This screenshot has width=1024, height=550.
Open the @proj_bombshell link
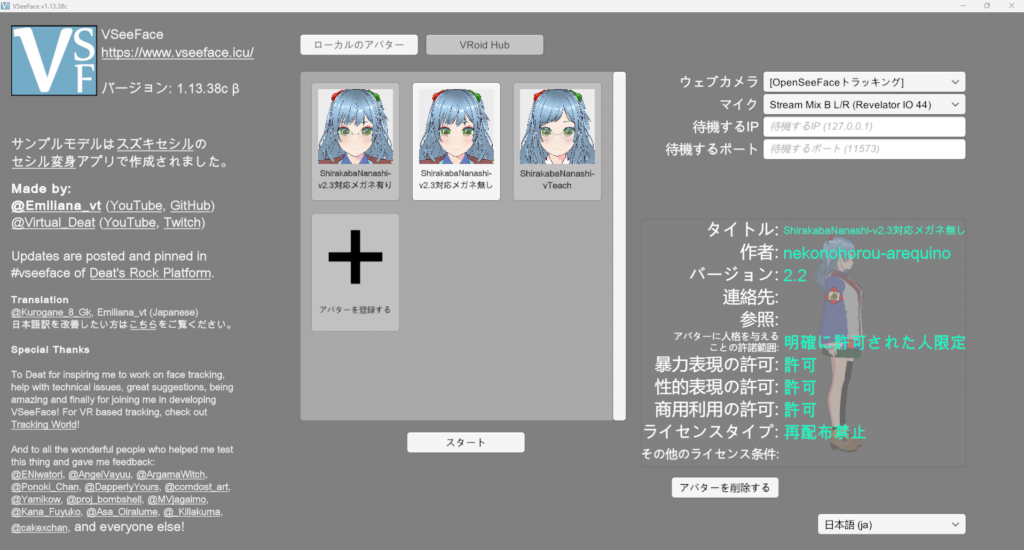coord(104,500)
